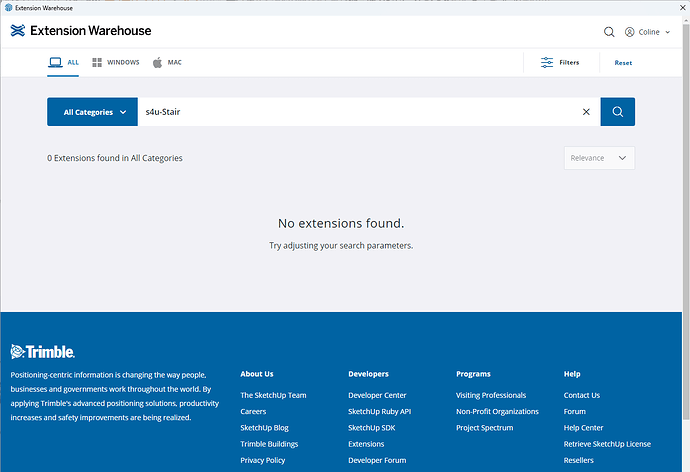The height and width of the screenshot is (472, 690).
Task: Open the All Categories dropdown
Action: 92,112
